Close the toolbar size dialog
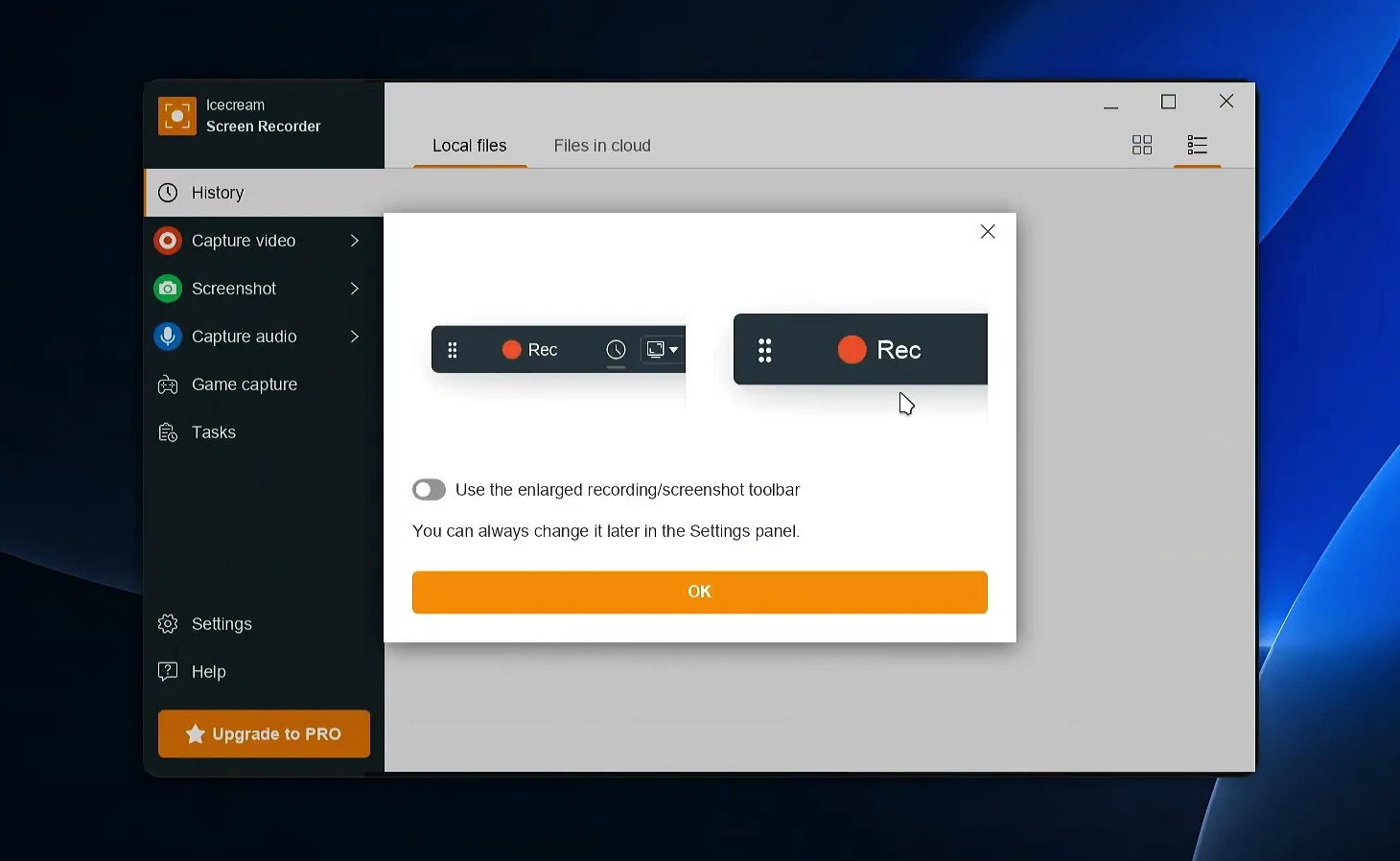1400x861 pixels. coord(988,232)
